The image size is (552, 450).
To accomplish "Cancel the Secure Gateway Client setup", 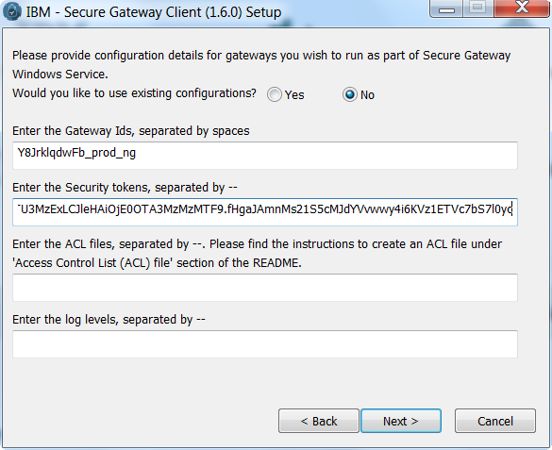I will point(495,421).
